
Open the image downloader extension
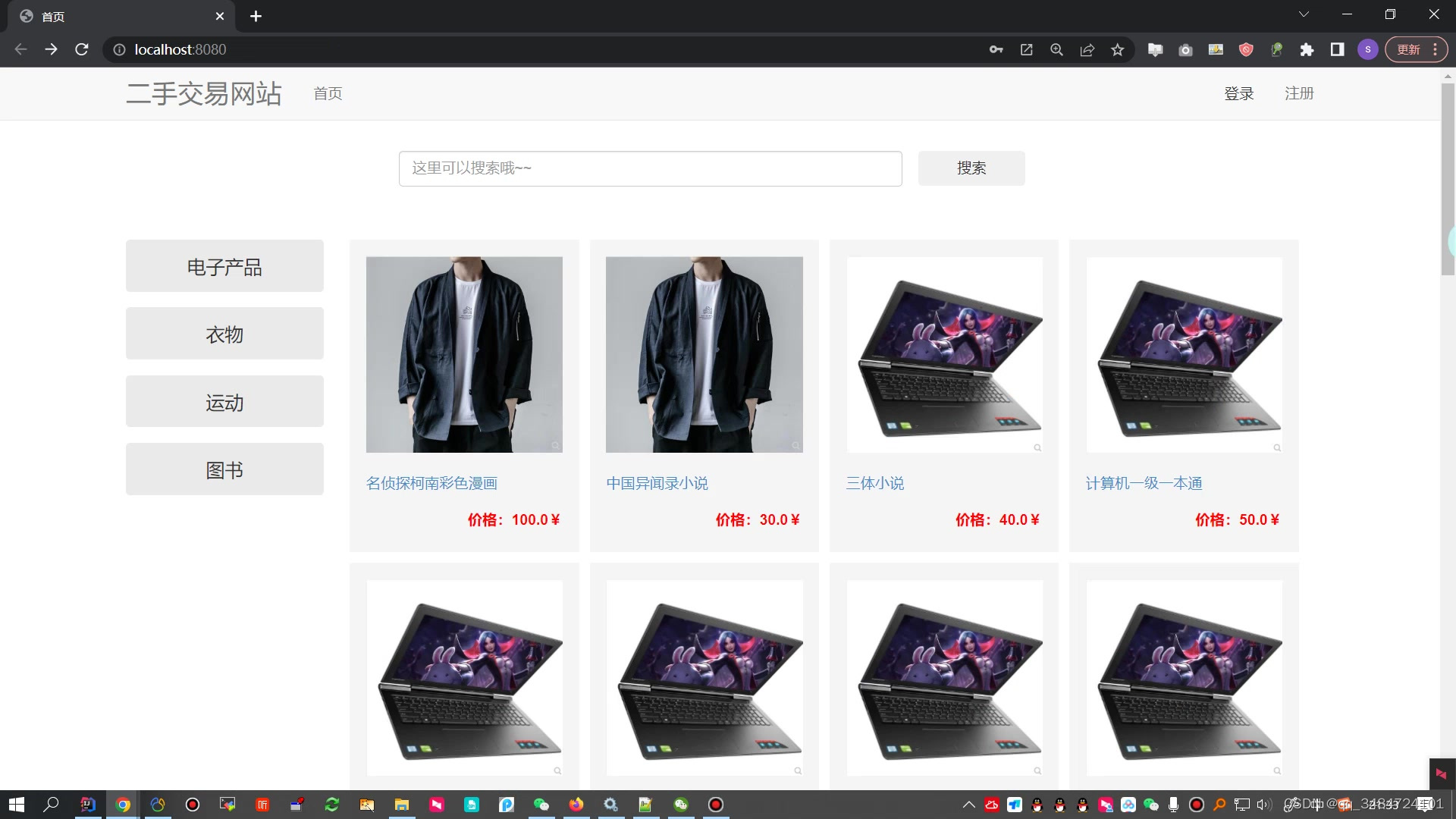tap(1216, 49)
